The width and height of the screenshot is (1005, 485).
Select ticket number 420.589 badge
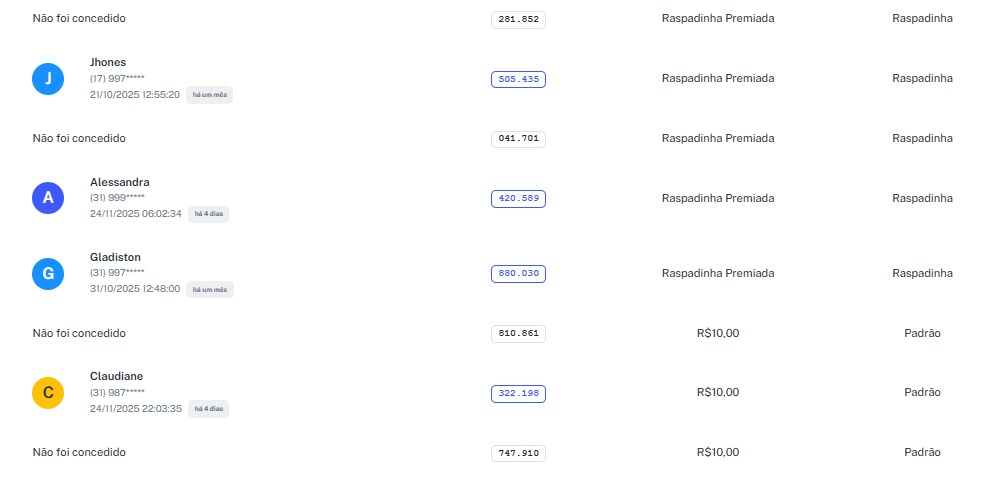click(518, 198)
